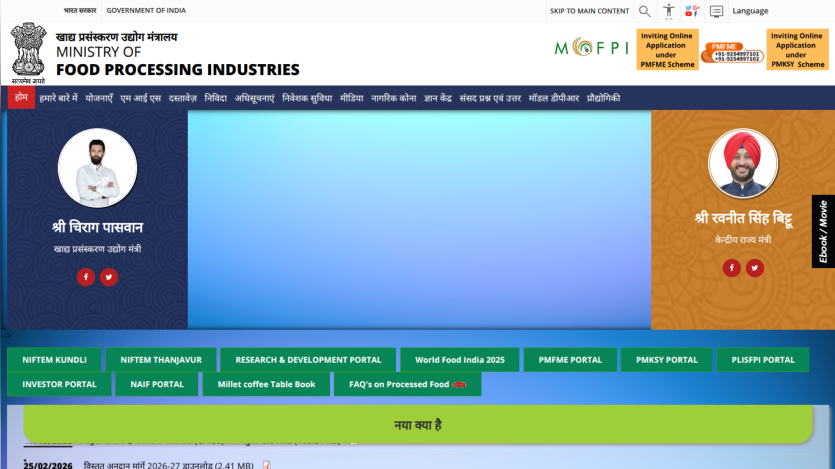Open the नागरिक कोना menu
Viewport: 835px width, 469px height.
394,98
